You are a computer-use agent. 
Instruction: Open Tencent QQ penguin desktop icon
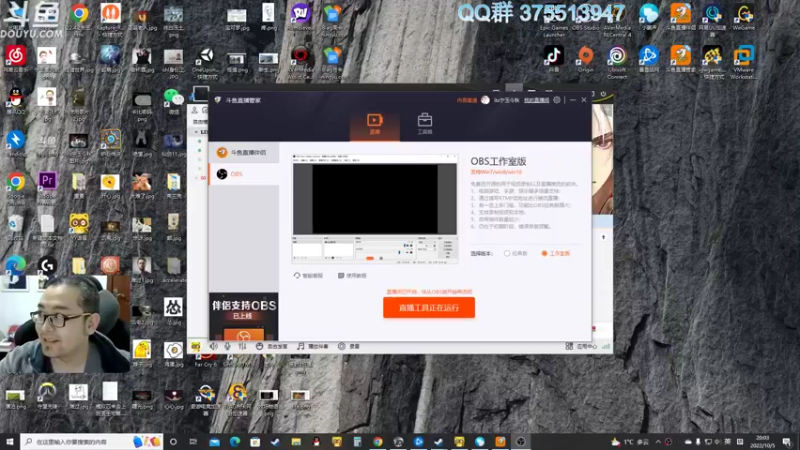16,101
